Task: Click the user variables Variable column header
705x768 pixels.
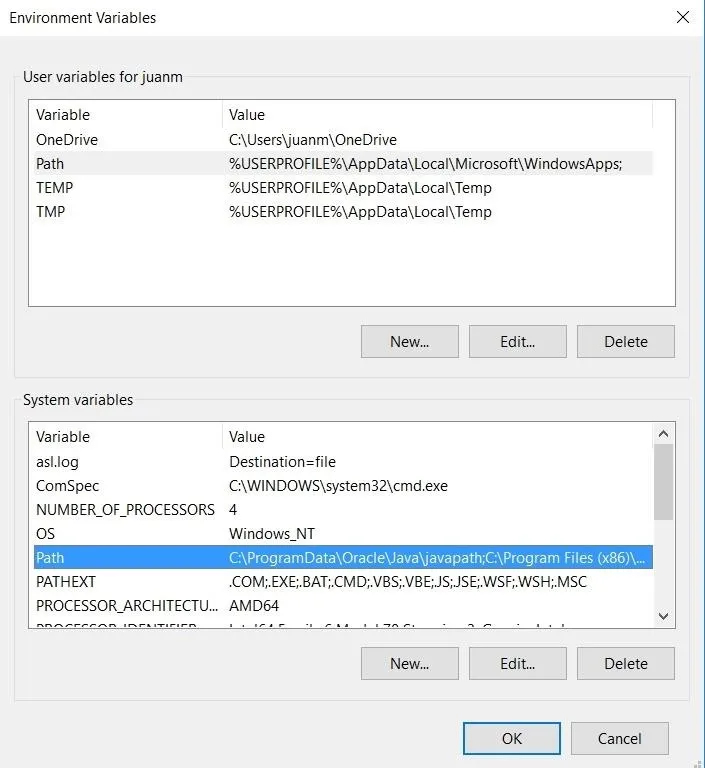Action: [127, 115]
